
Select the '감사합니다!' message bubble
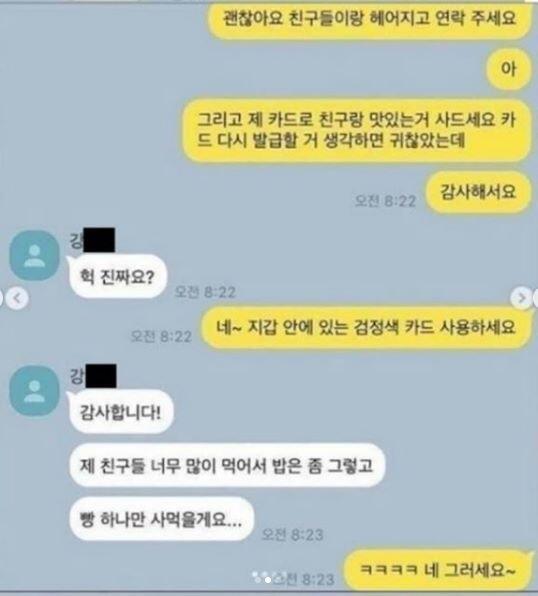[x=121, y=412]
